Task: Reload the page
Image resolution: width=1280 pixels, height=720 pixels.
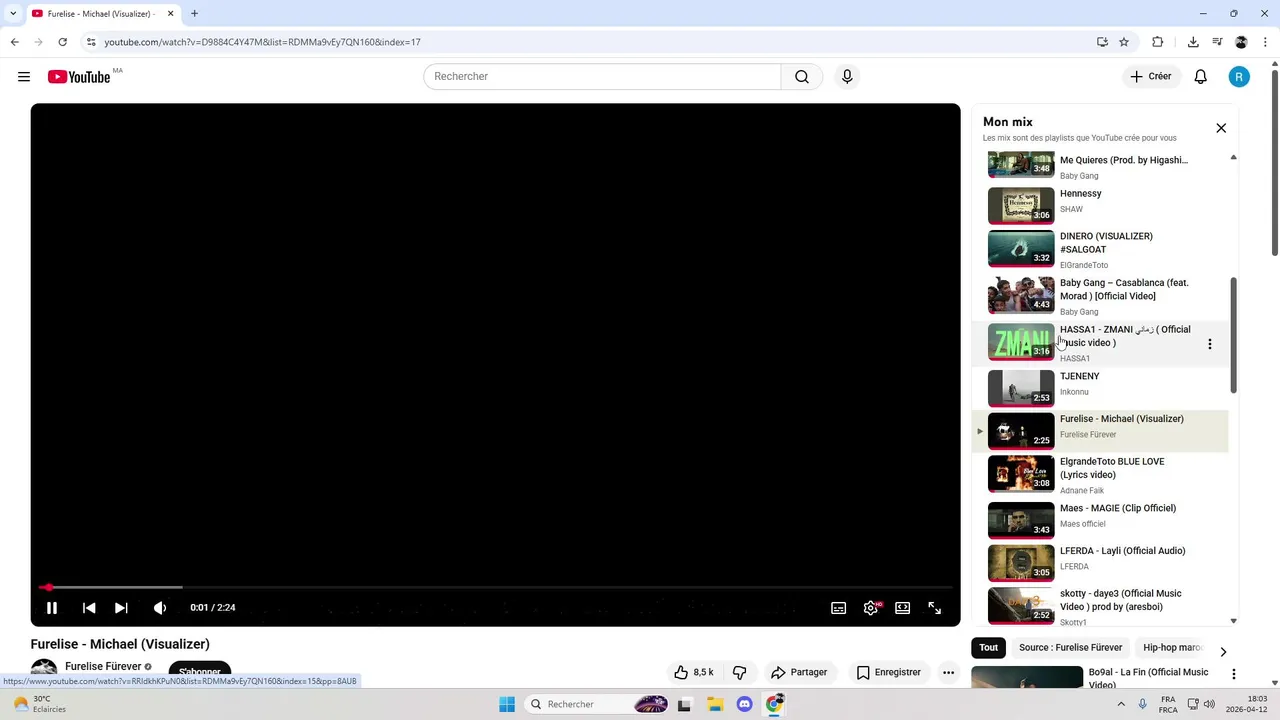Action: [x=62, y=42]
